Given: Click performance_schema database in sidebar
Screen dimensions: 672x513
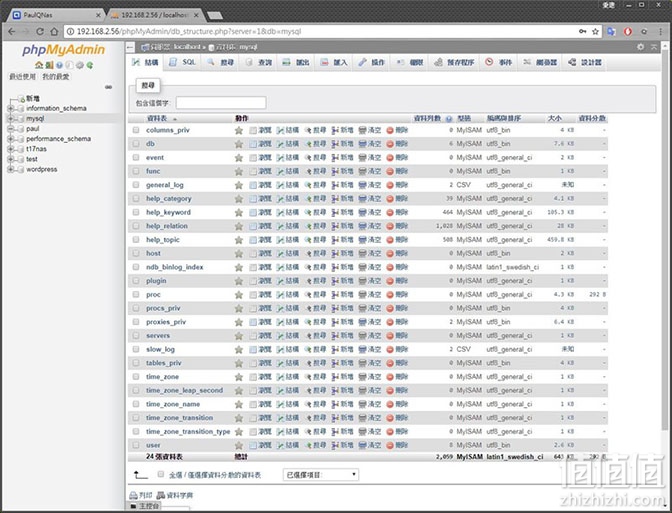Looking at the screenshot, I should (x=58, y=139).
